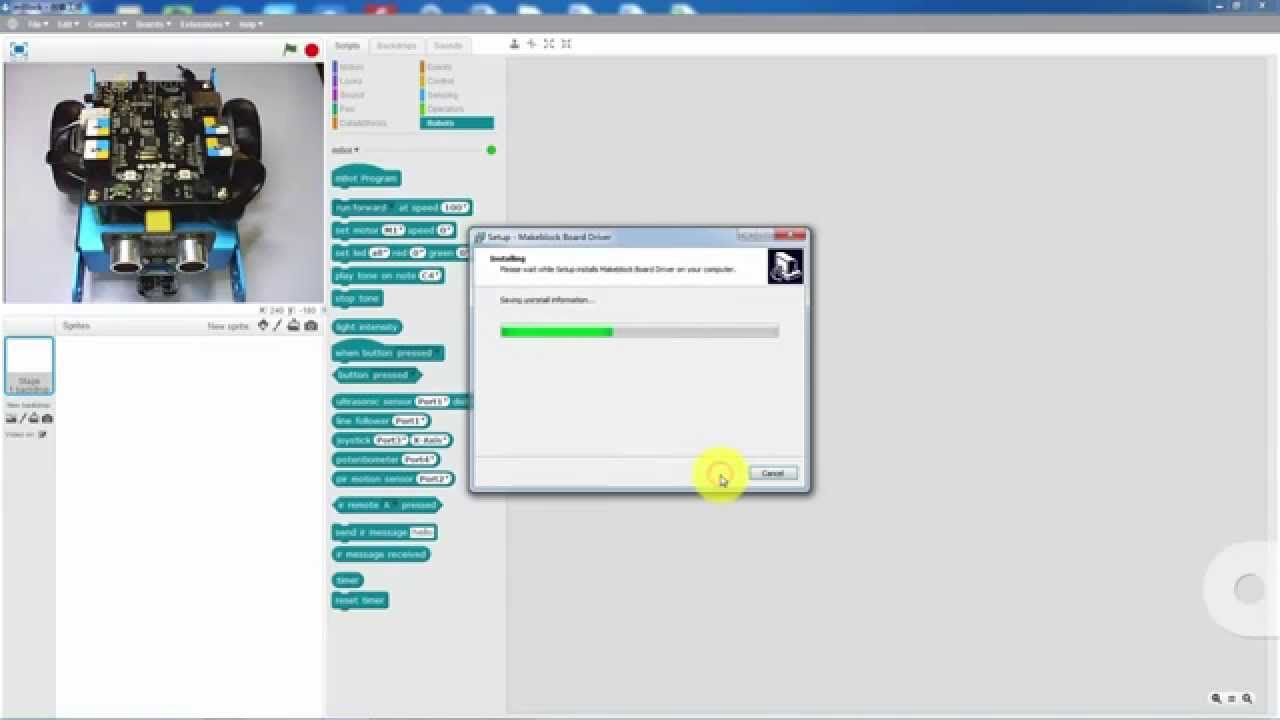1280x720 pixels.
Task: Open the File menu
Action: (37, 24)
